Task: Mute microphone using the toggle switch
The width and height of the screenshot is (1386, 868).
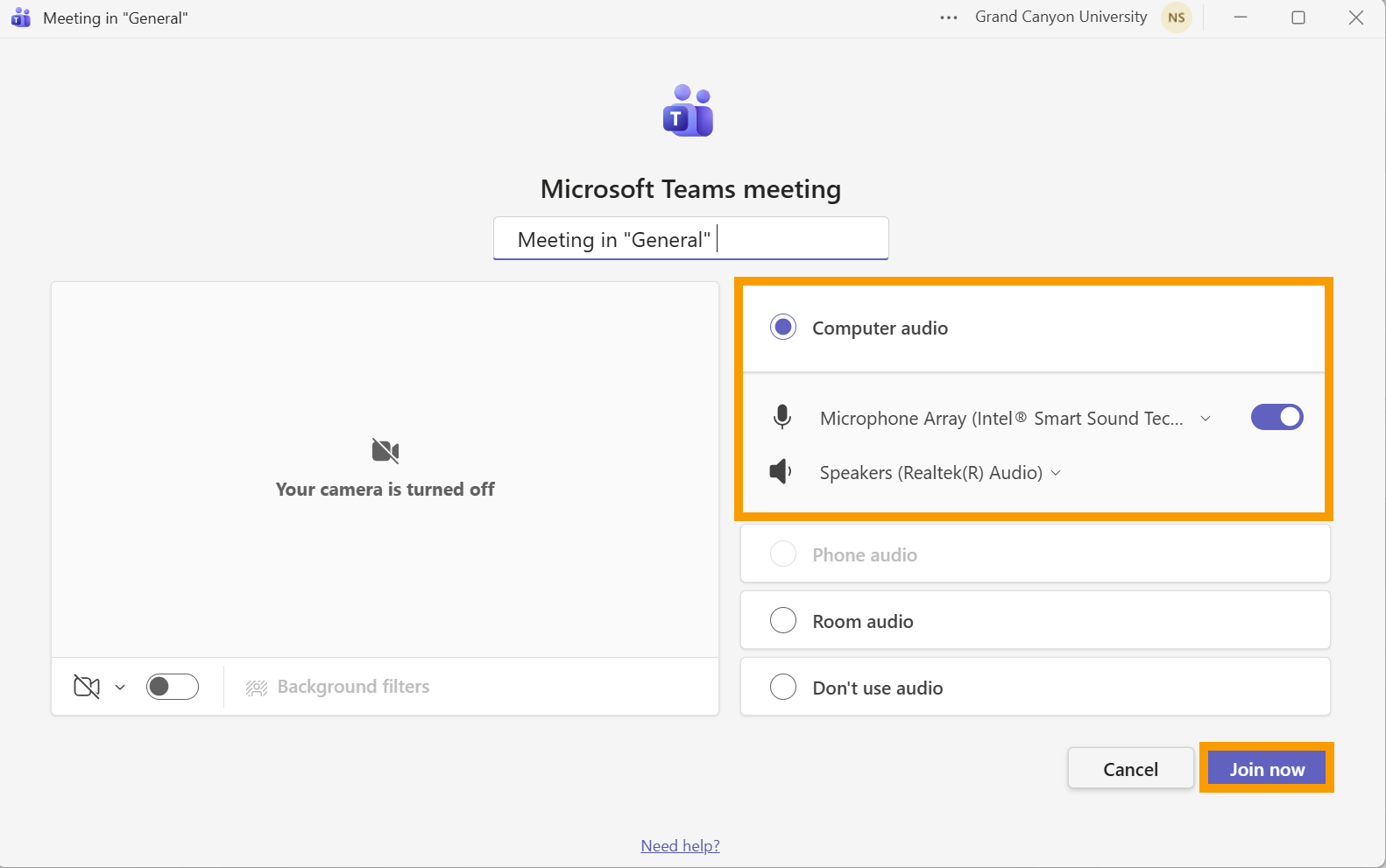Action: coord(1276,417)
